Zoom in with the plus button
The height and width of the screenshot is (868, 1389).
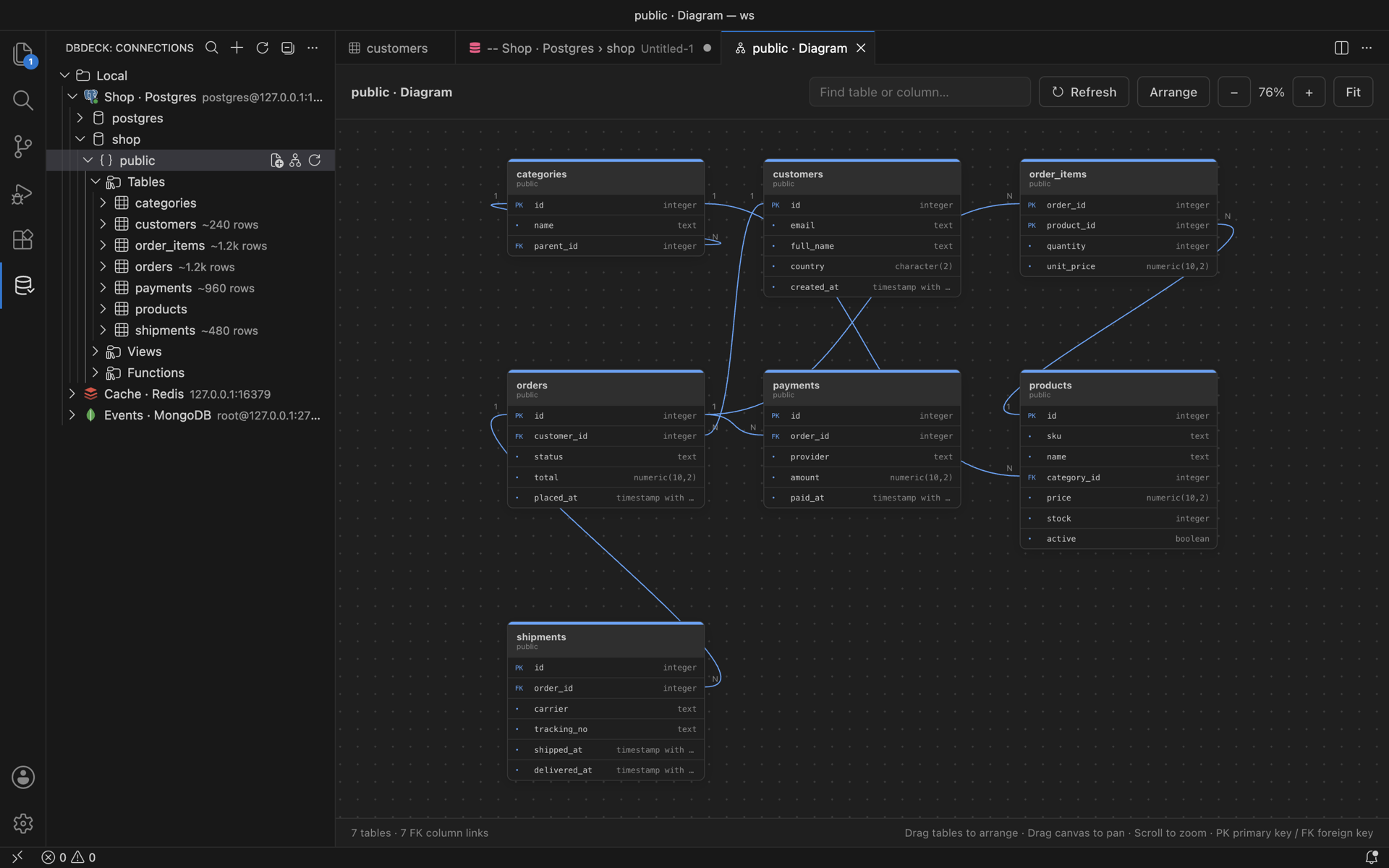coord(1308,92)
